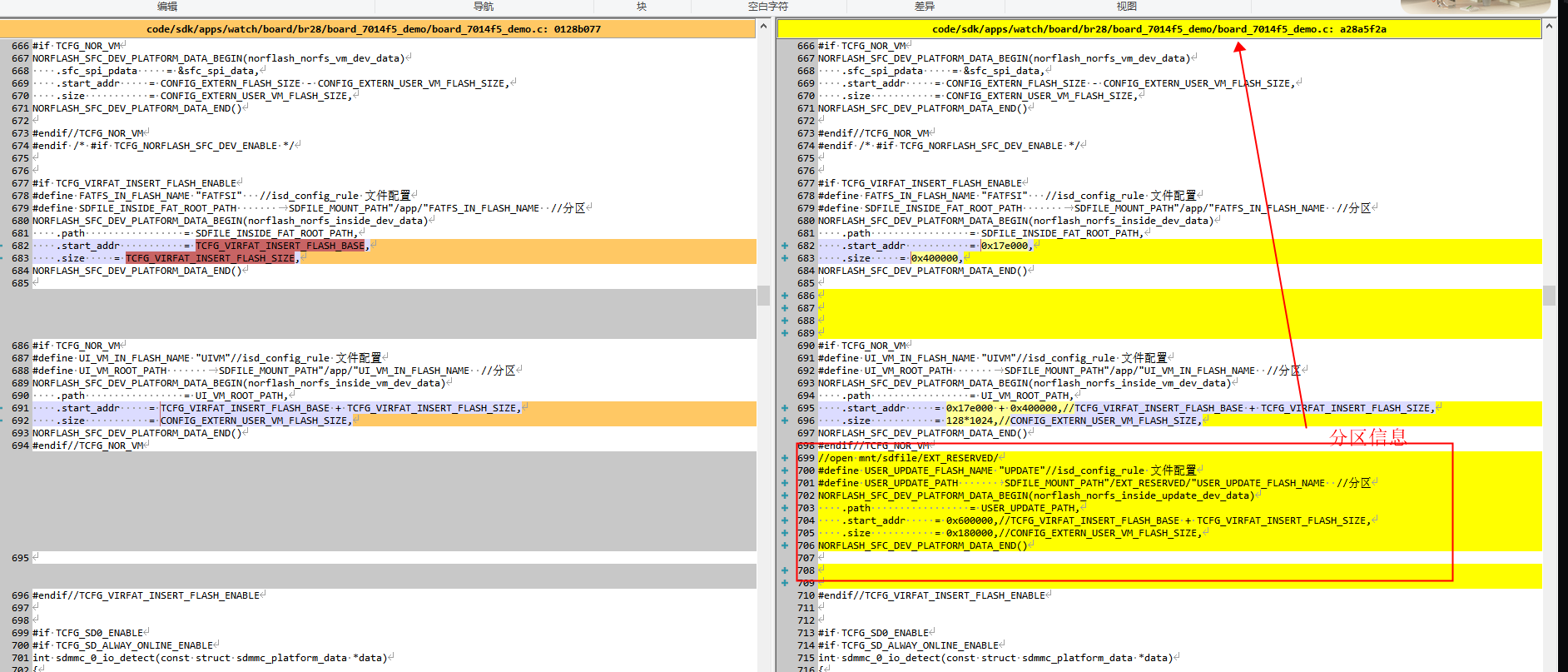Screen dimensions: 1568x672
Task: Click highlighted TCFG_VIRFAT_INSERT_FLASH_BASE on left line 682
Action: tap(280, 246)
